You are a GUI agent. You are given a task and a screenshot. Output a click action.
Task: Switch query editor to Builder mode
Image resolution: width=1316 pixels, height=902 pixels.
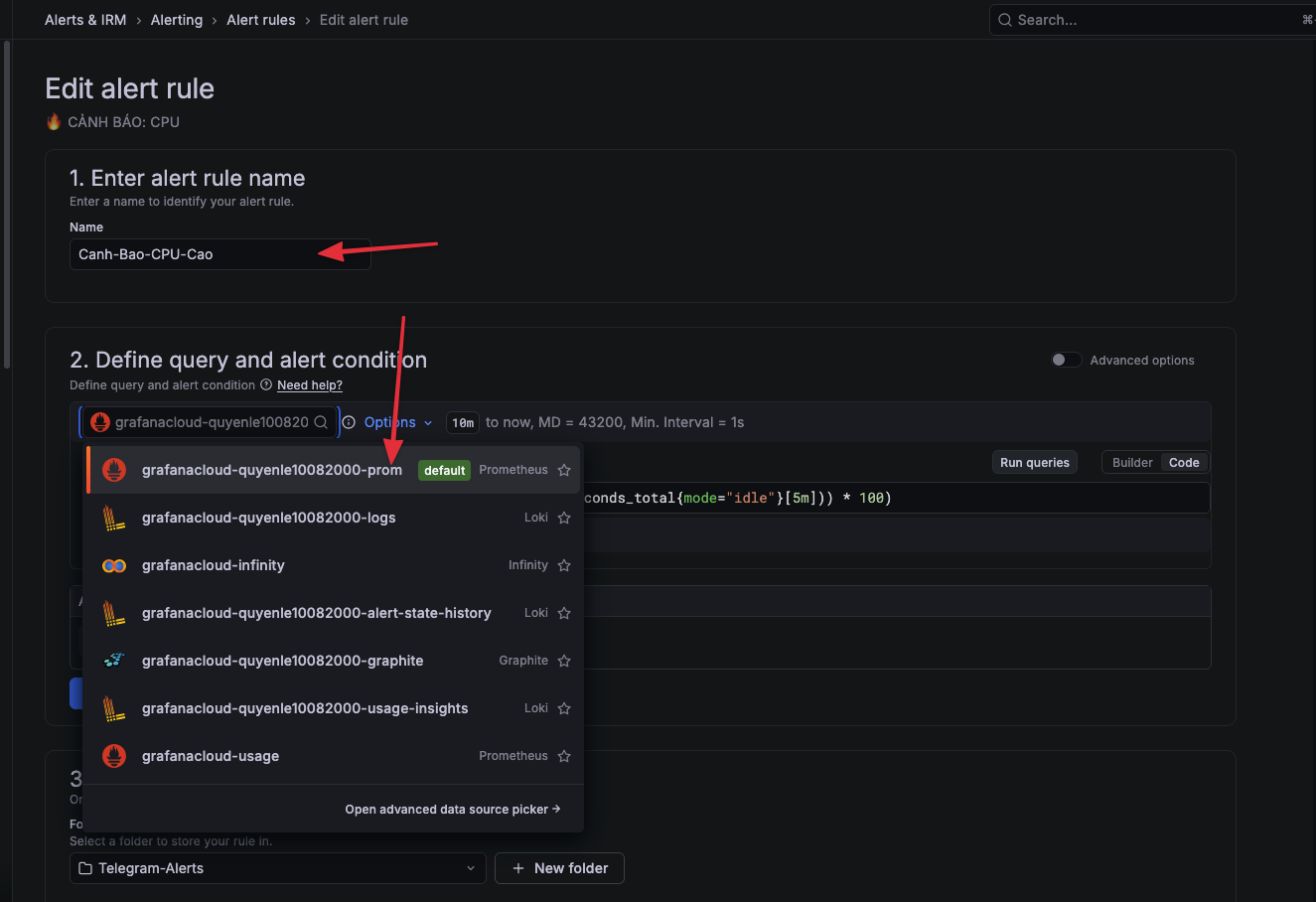pos(1131,463)
